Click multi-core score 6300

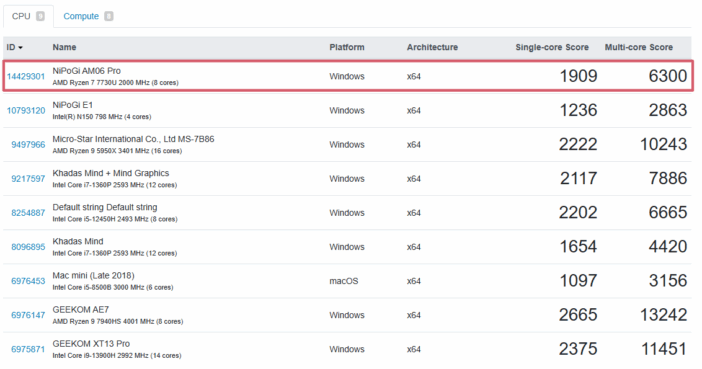point(668,76)
